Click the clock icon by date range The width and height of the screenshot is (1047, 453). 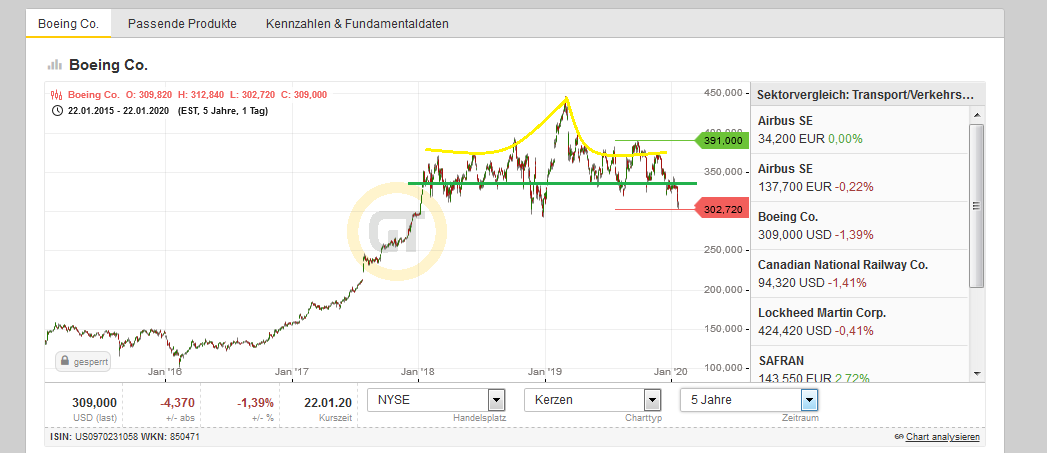coord(57,110)
